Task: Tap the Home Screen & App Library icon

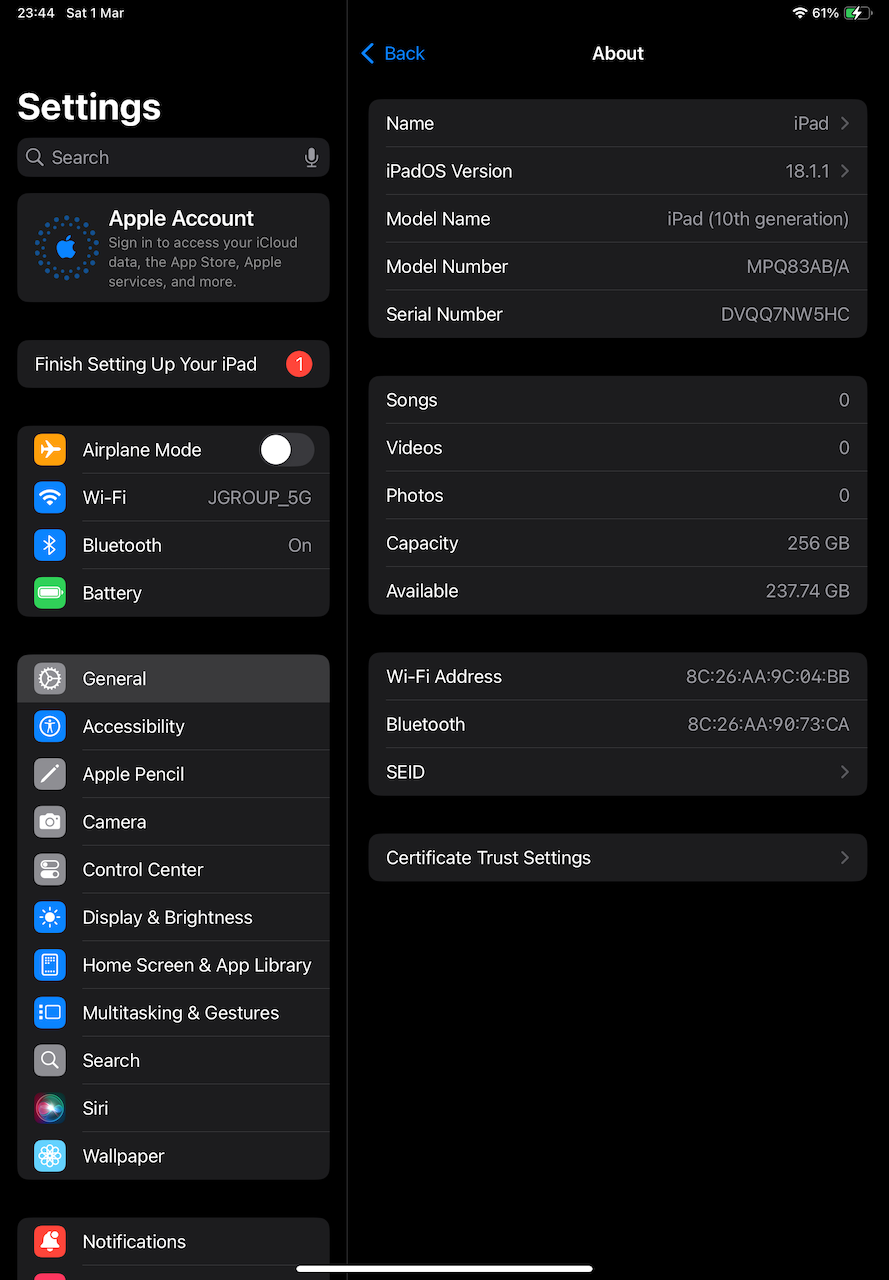Action: pyautogui.click(x=50, y=965)
